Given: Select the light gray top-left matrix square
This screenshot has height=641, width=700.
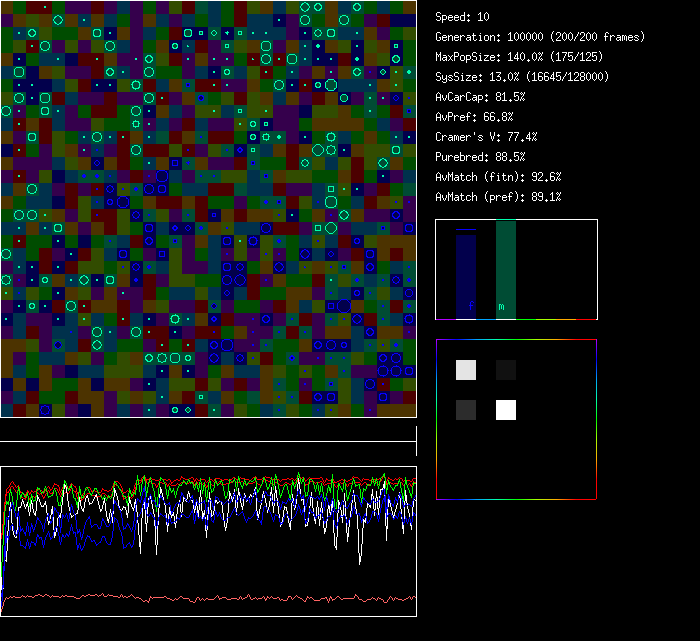Looking at the screenshot, I should (x=466, y=370).
